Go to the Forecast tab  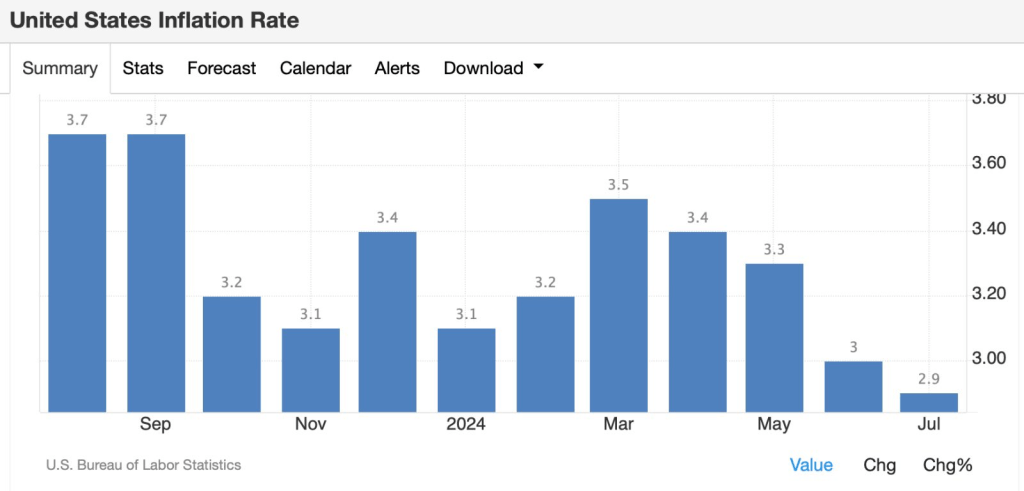pos(221,68)
